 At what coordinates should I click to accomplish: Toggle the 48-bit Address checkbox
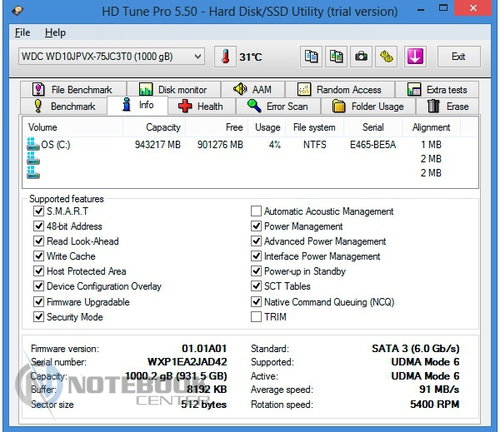39,226
